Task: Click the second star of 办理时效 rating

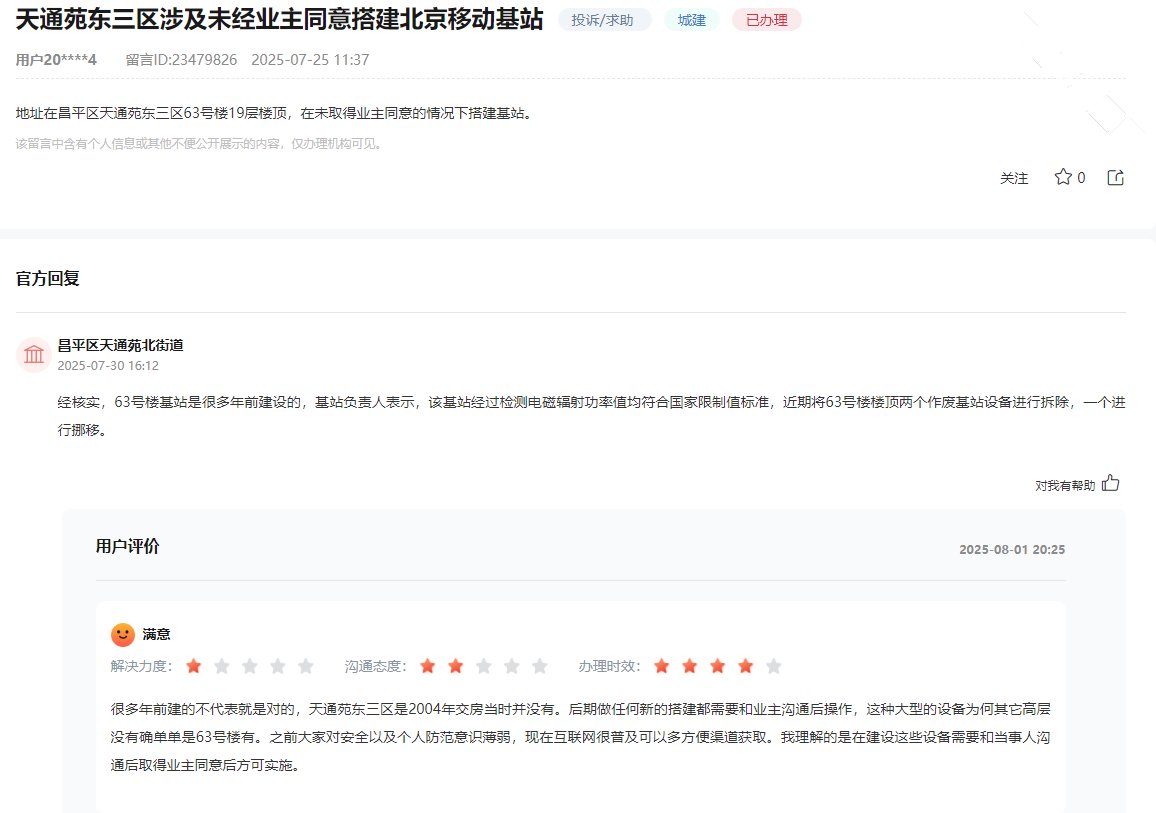Action: [x=690, y=666]
